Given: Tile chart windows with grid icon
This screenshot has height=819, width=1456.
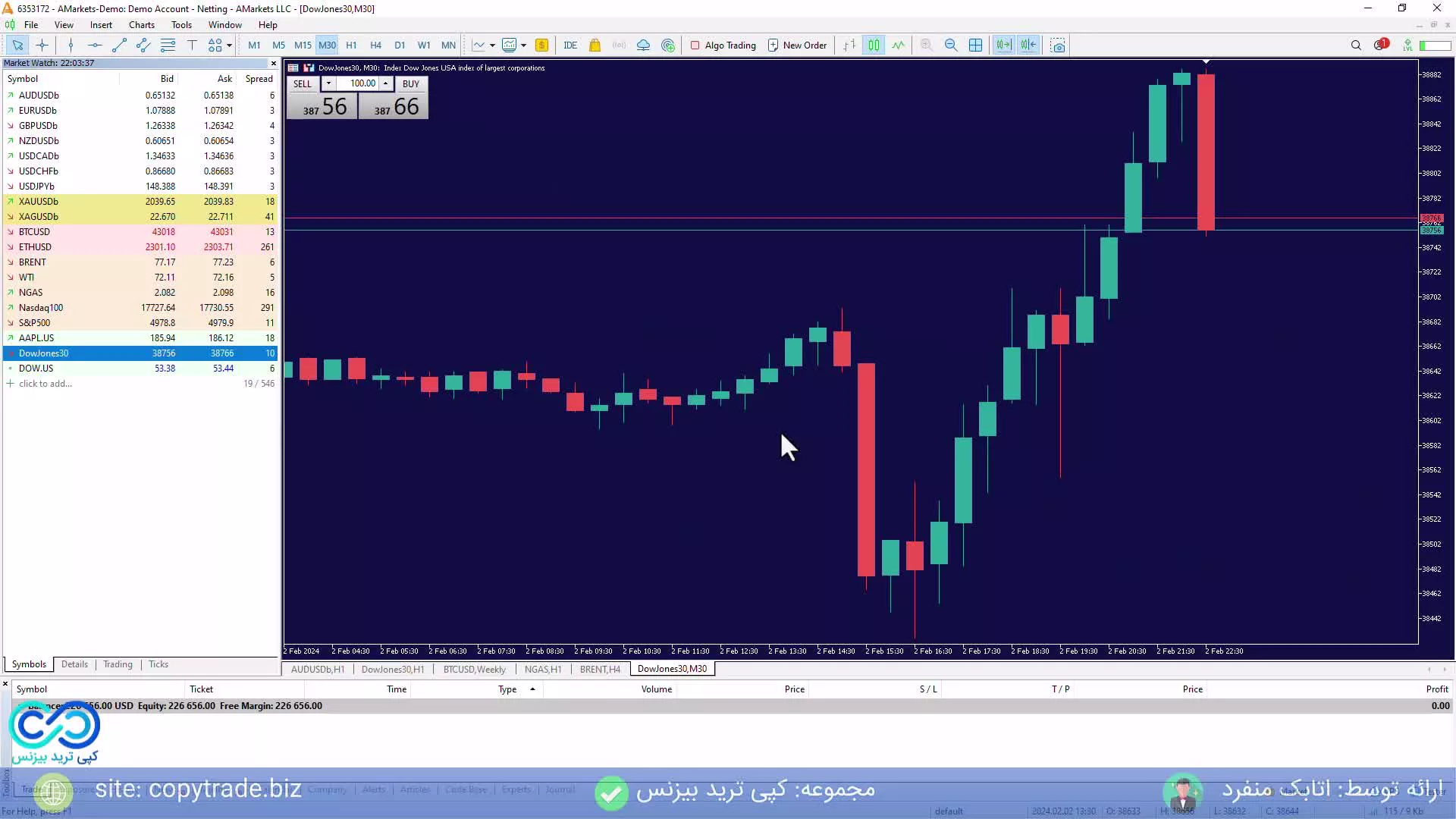Looking at the screenshot, I should (x=975, y=45).
